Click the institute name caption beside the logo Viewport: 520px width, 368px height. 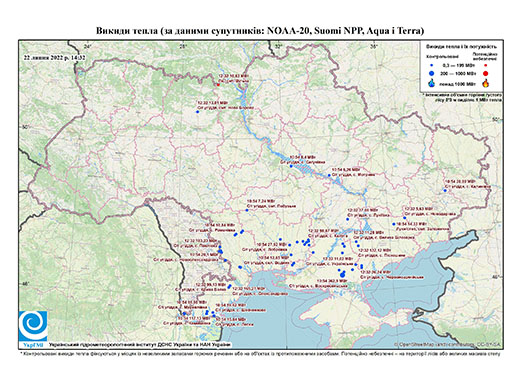(x=140, y=345)
